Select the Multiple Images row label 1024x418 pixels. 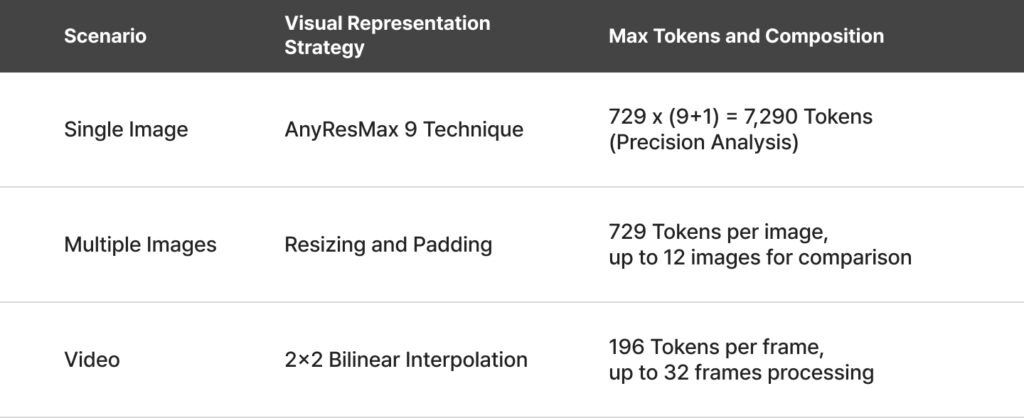(140, 245)
